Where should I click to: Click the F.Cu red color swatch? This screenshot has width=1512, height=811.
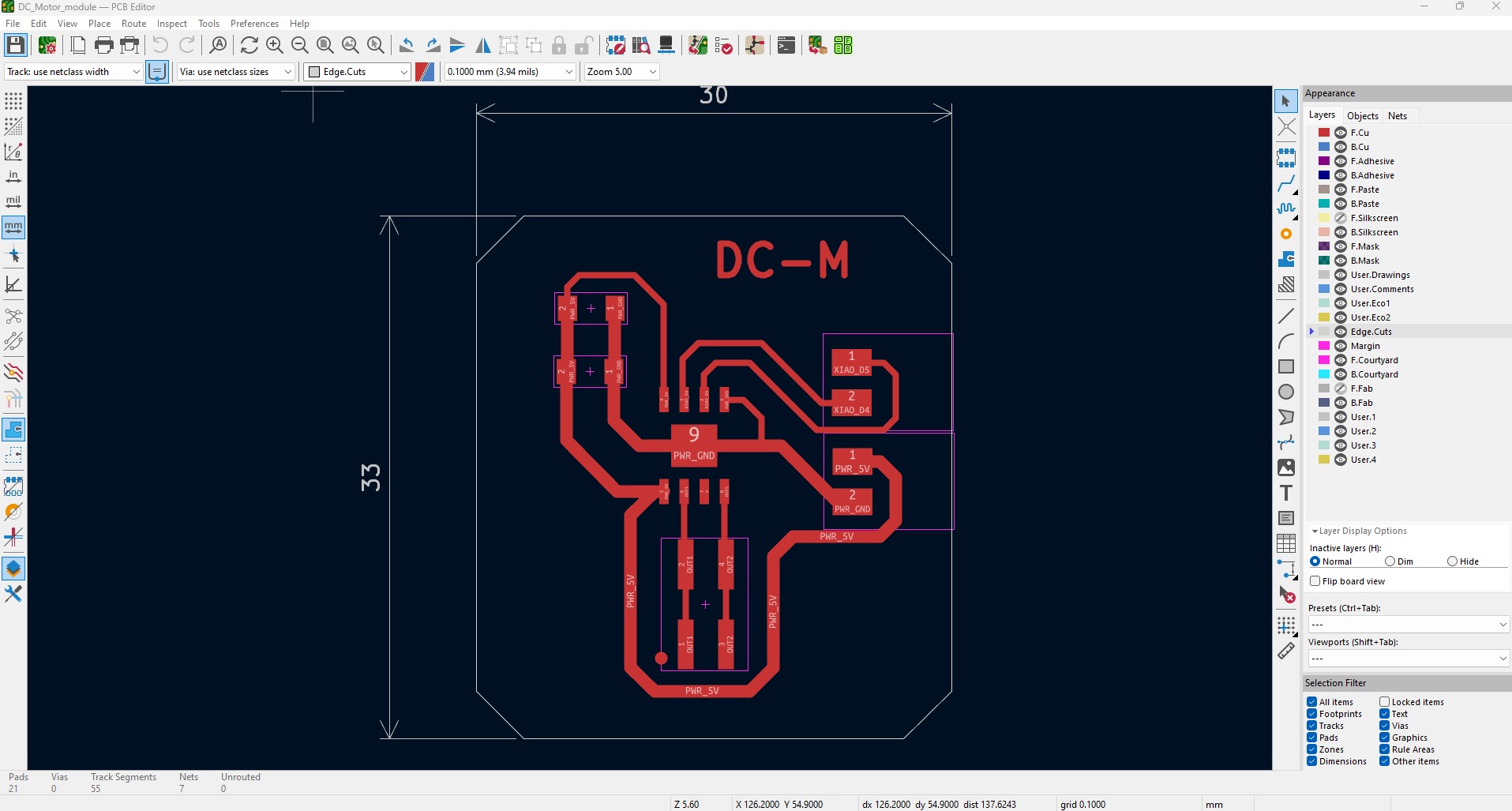click(x=1324, y=133)
